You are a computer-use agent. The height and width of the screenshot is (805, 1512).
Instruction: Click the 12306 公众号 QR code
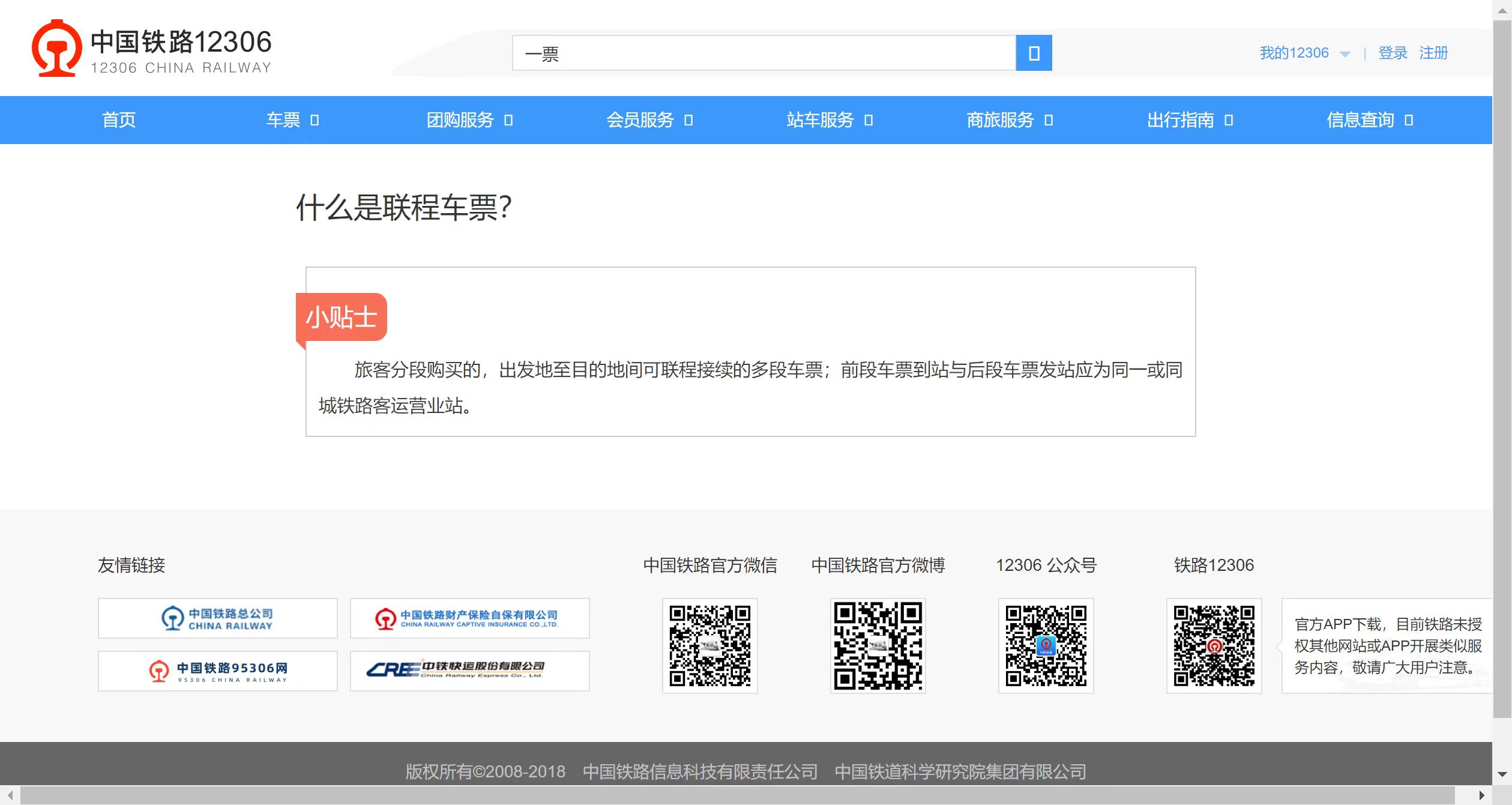[x=1046, y=645]
